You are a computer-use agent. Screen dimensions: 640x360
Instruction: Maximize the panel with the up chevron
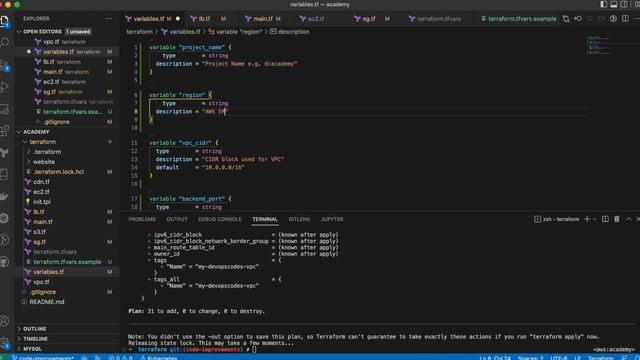pos(629,219)
